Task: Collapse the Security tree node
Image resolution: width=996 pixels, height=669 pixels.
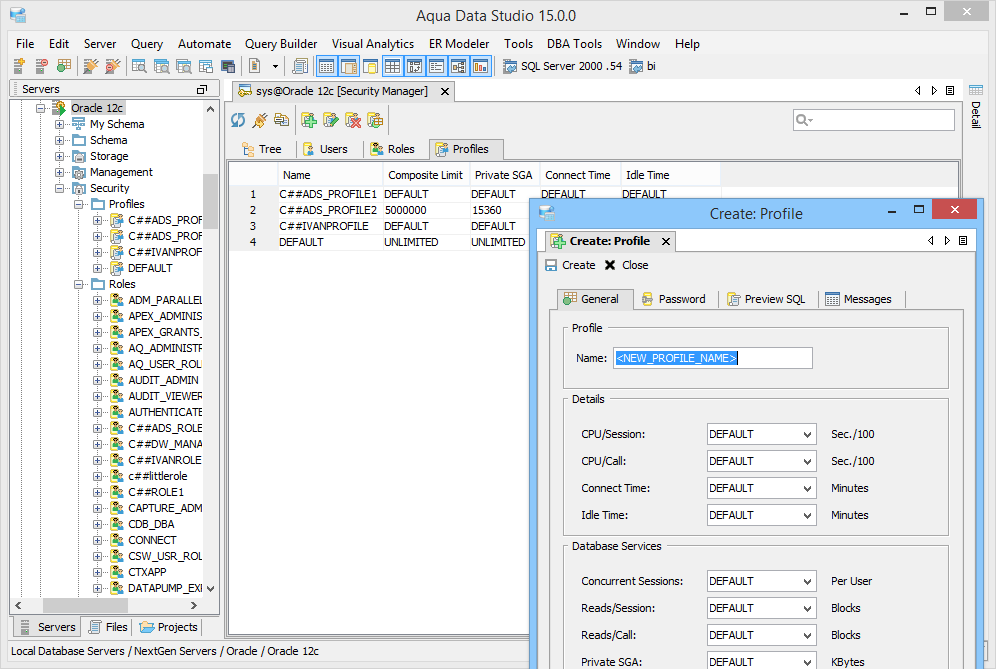Action: pos(59,188)
